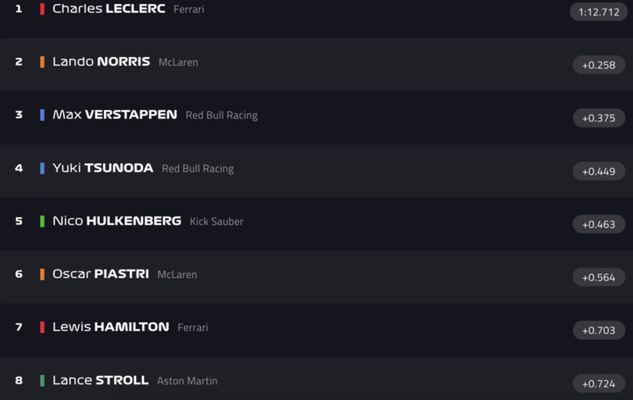Open Nico HULKENBERG driver name

[x=117, y=221]
